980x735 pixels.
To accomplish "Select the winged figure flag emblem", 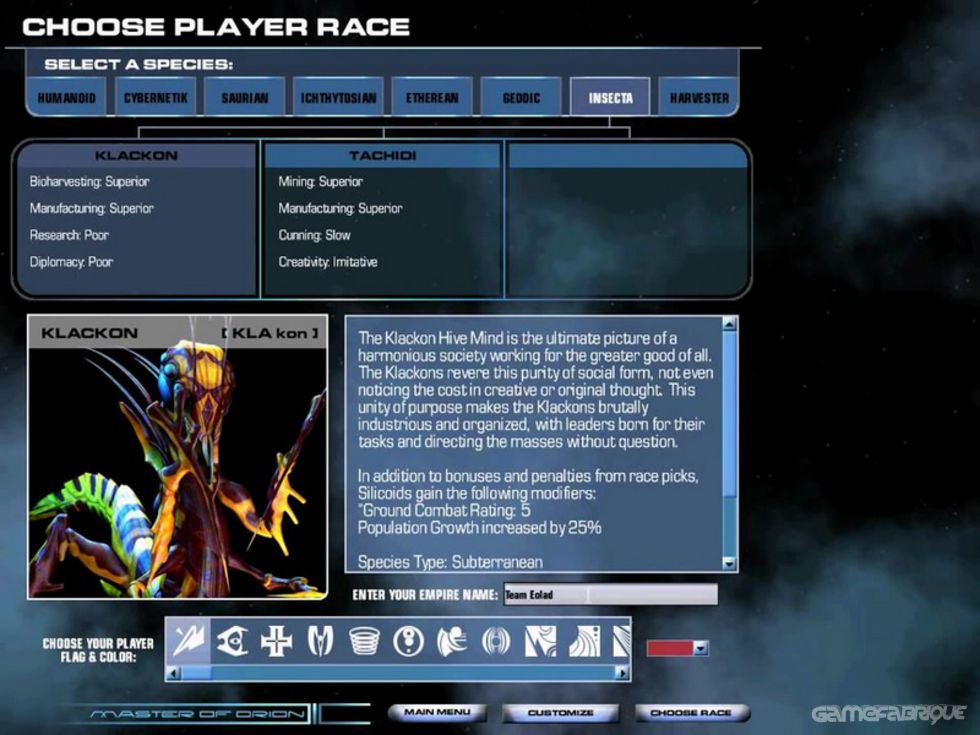I will pyautogui.click(x=452, y=641).
